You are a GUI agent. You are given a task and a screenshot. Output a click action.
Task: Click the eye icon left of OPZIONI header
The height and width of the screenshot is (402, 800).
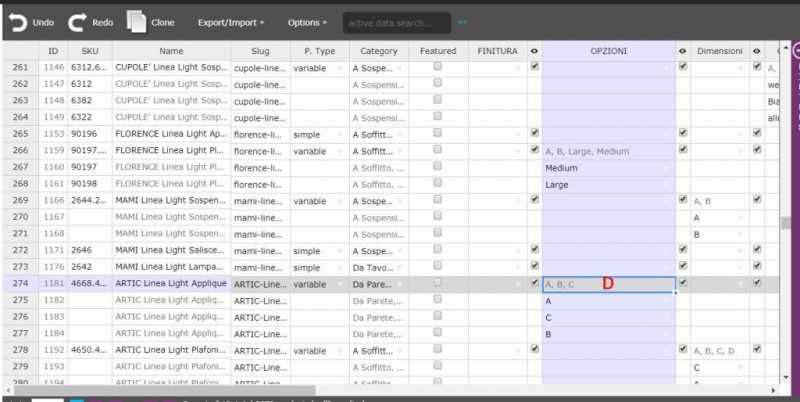tap(534, 50)
